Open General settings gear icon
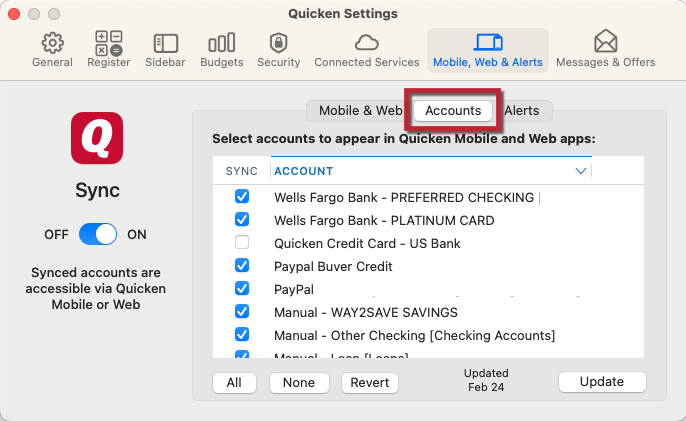The width and height of the screenshot is (686, 421). pos(52,43)
